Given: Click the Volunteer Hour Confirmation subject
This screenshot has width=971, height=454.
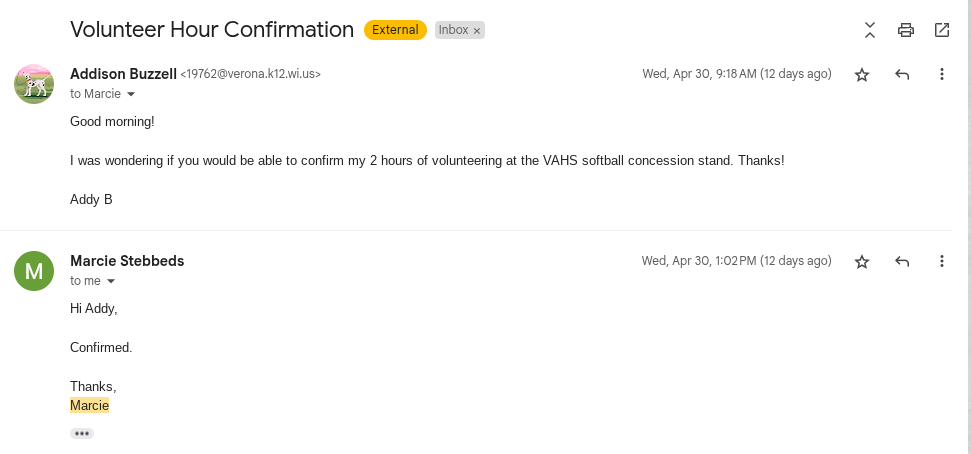Looking at the screenshot, I should (x=212, y=30).
